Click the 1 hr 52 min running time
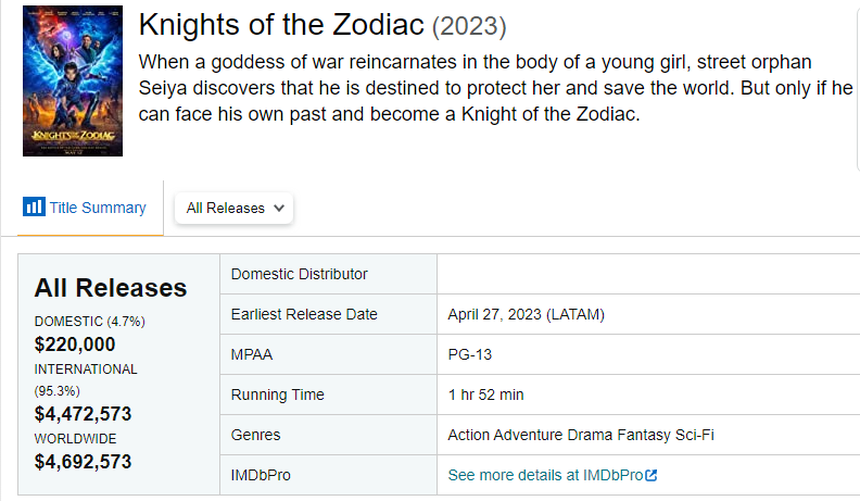860x501 pixels. click(x=486, y=395)
